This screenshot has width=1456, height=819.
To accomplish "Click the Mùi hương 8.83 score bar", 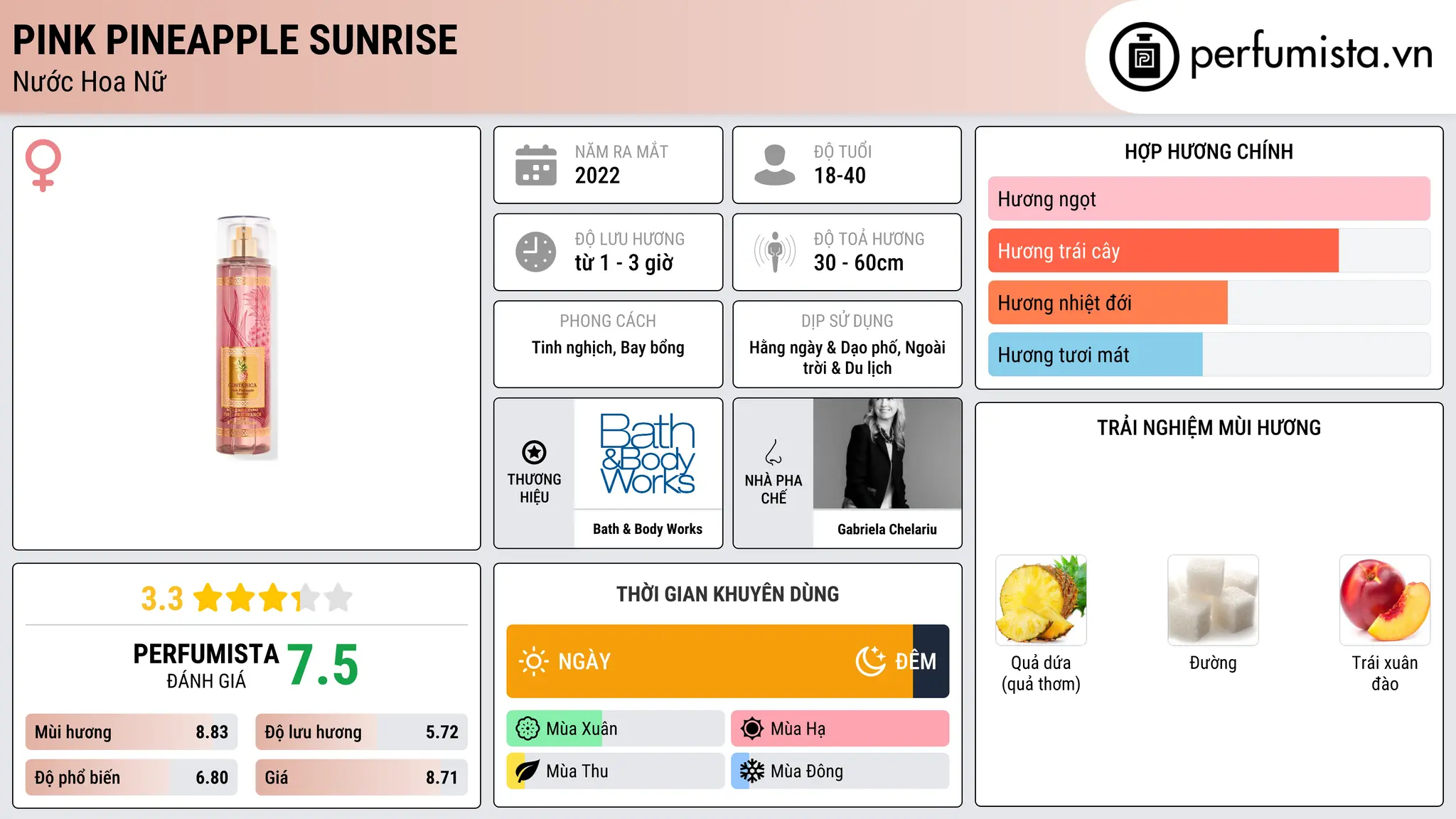I will click(x=132, y=732).
